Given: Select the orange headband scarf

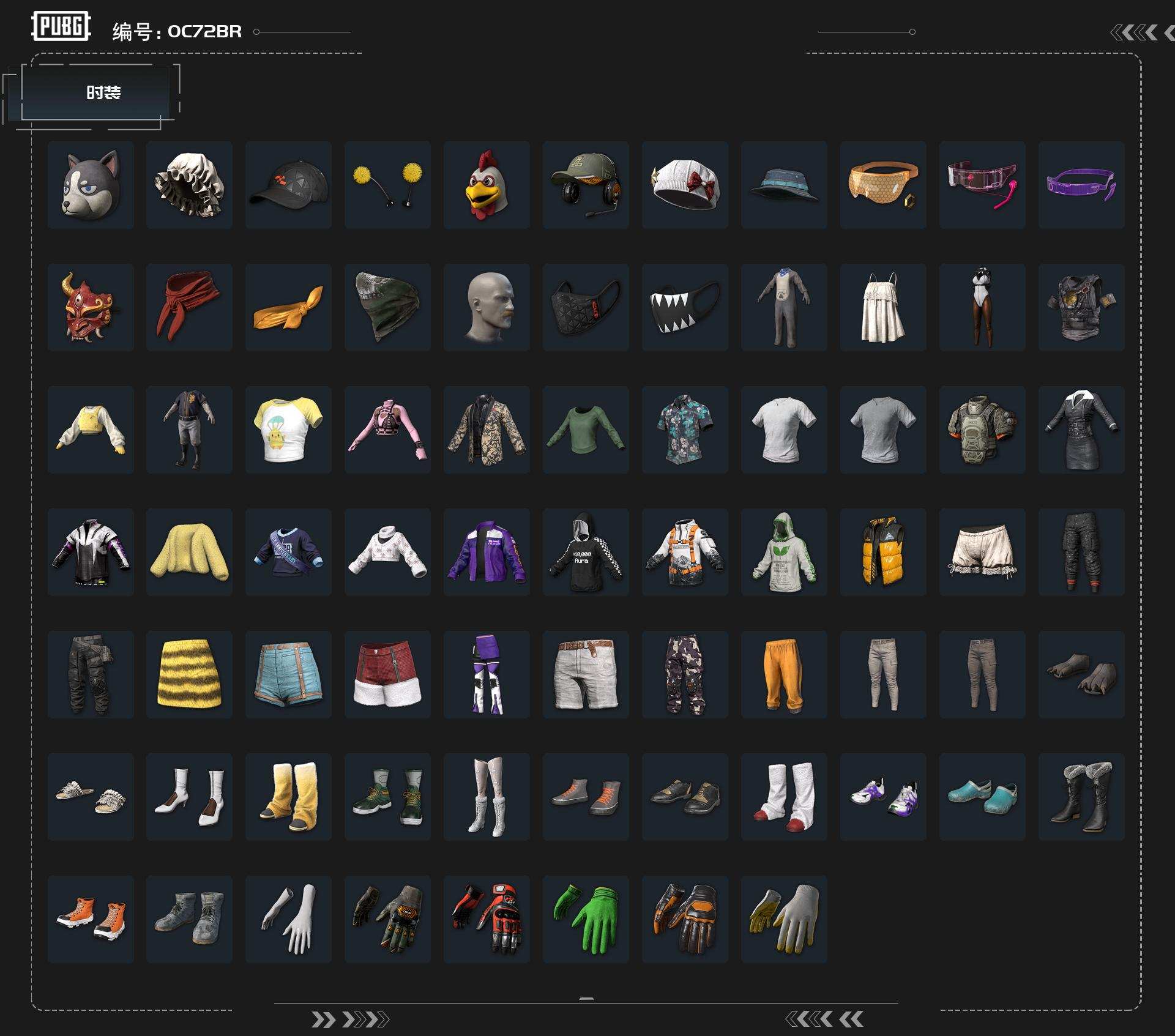Looking at the screenshot, I should click(x=288, y=307).
